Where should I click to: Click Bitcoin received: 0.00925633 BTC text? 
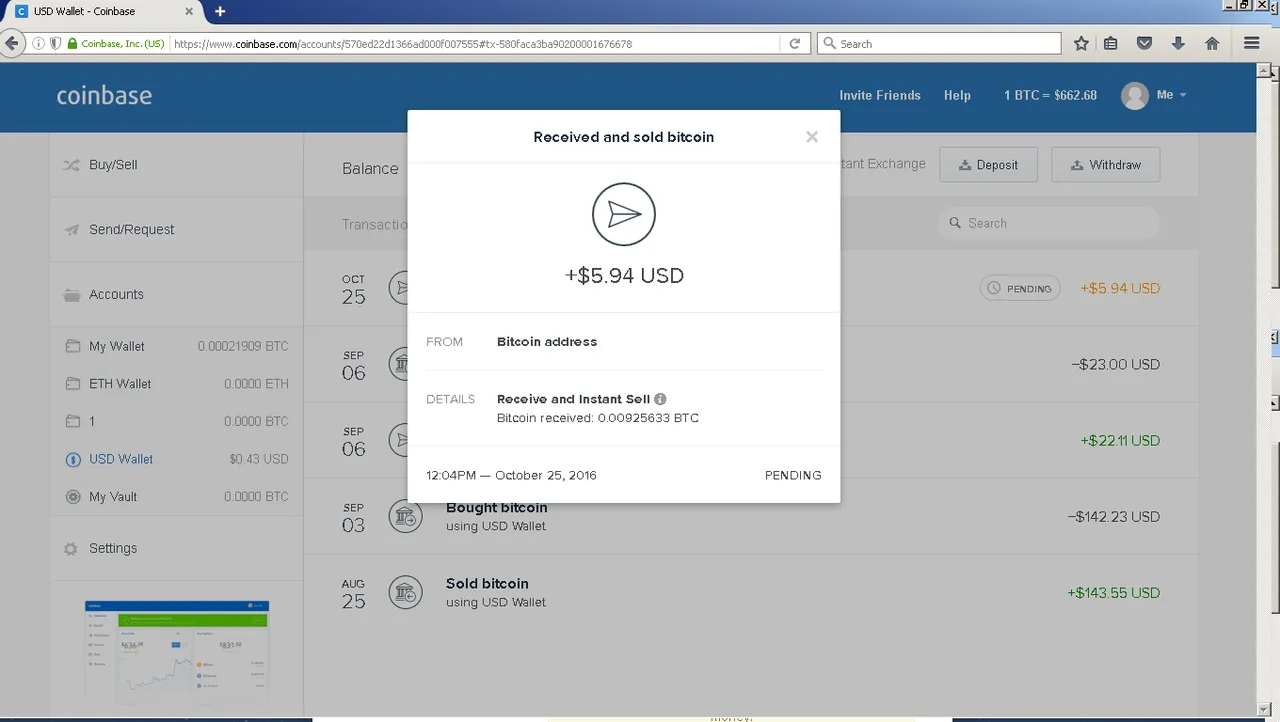pos(598,418)
